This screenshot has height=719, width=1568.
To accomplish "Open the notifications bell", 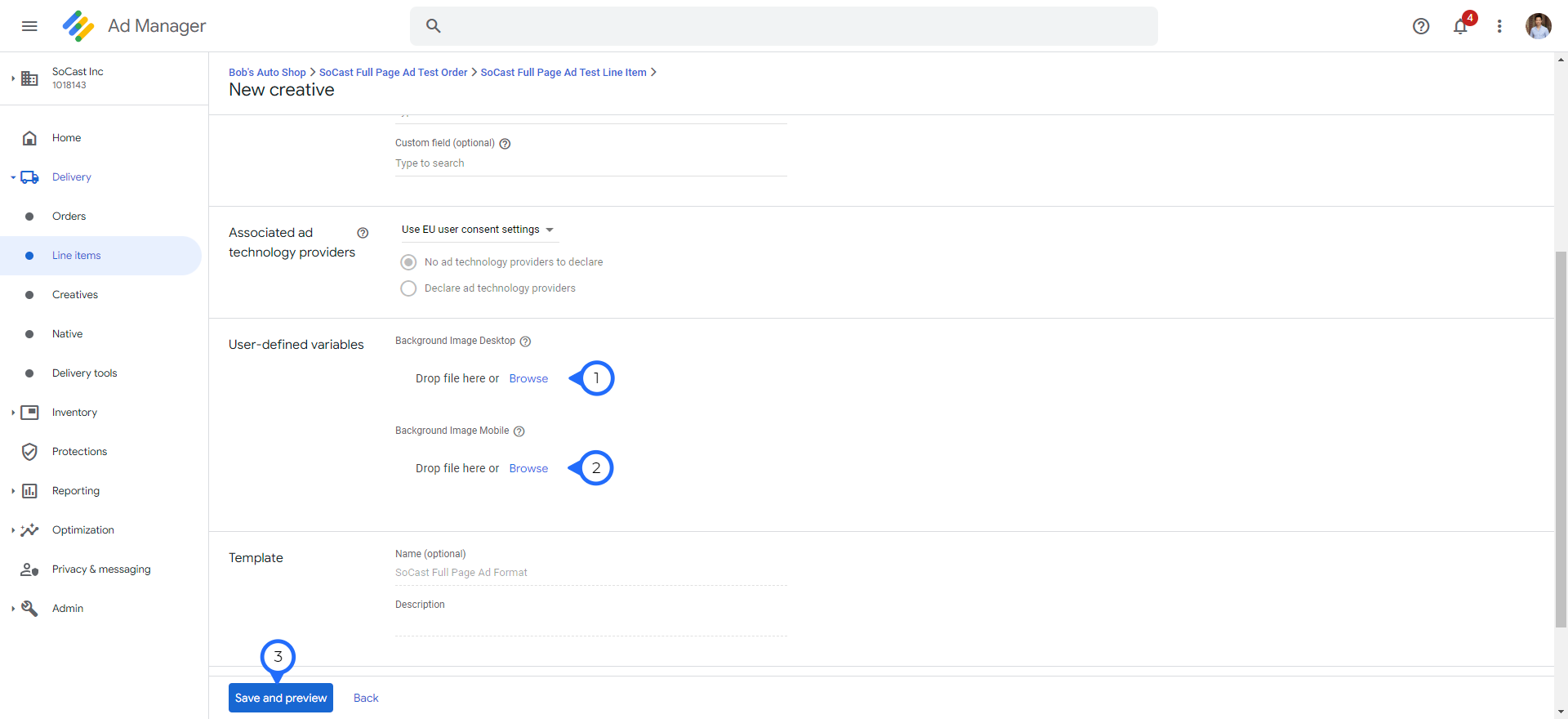I will click(x=1460, y=26).
